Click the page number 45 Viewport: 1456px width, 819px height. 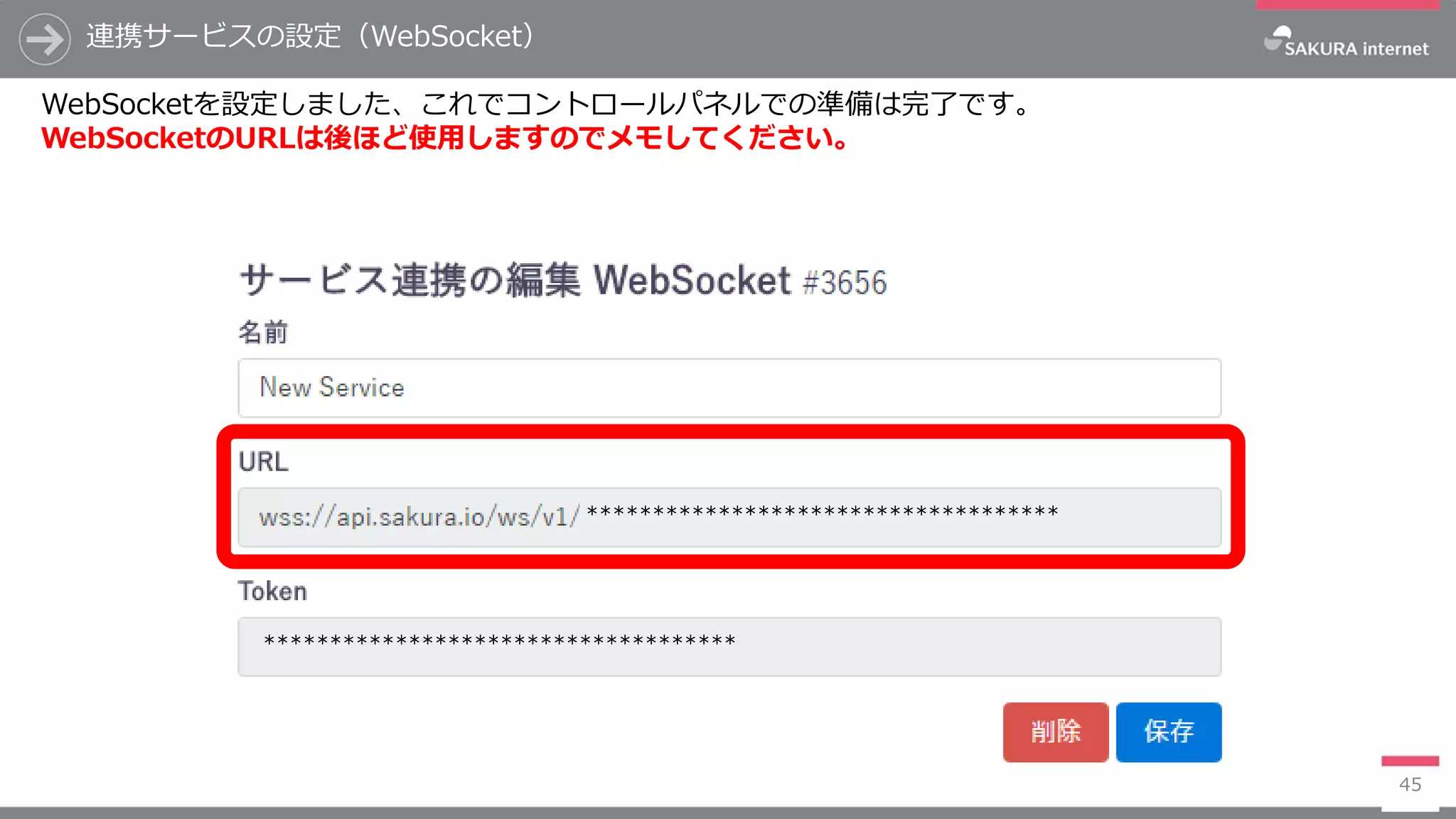(1410, 784)
